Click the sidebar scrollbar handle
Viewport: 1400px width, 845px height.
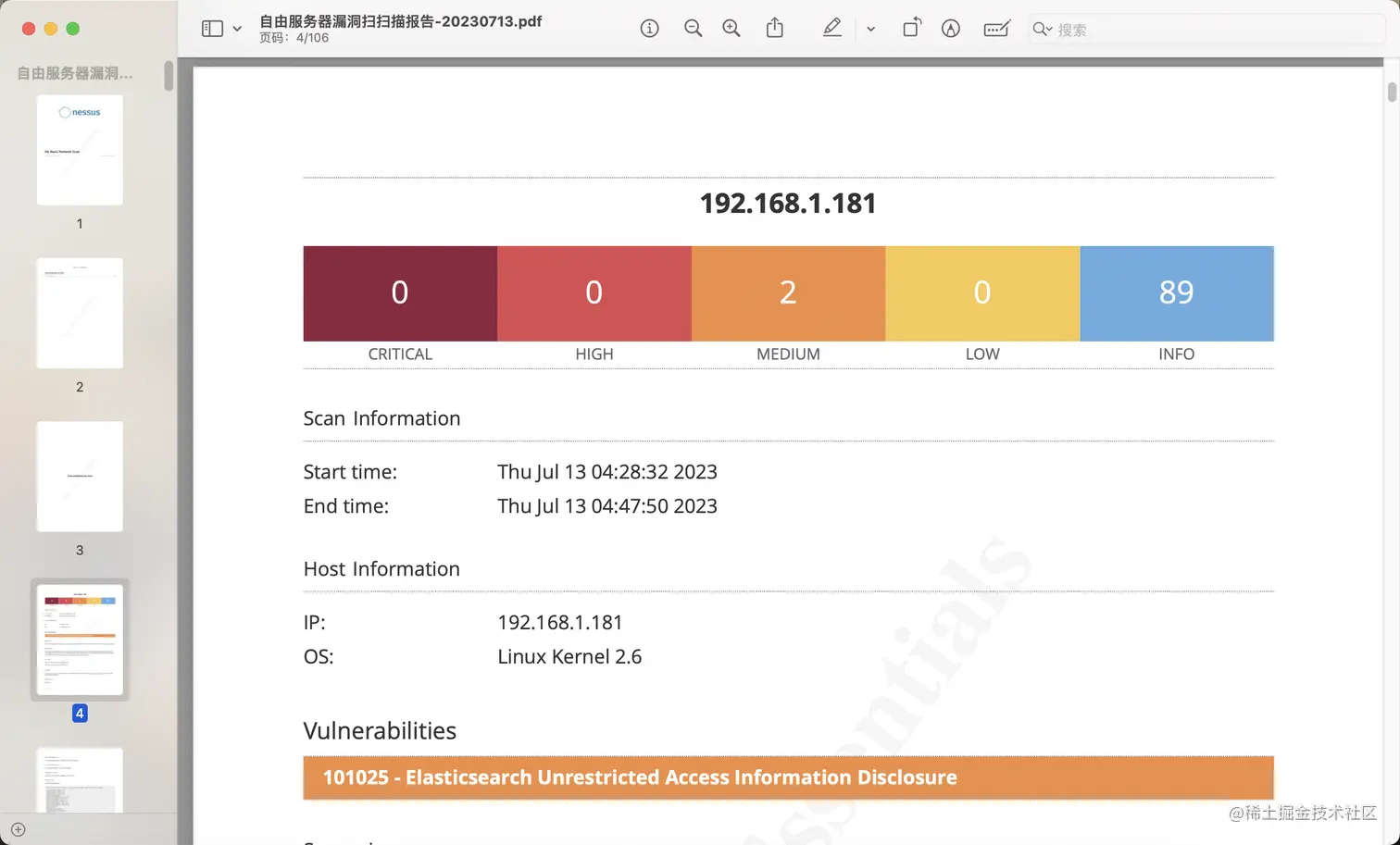169,76
